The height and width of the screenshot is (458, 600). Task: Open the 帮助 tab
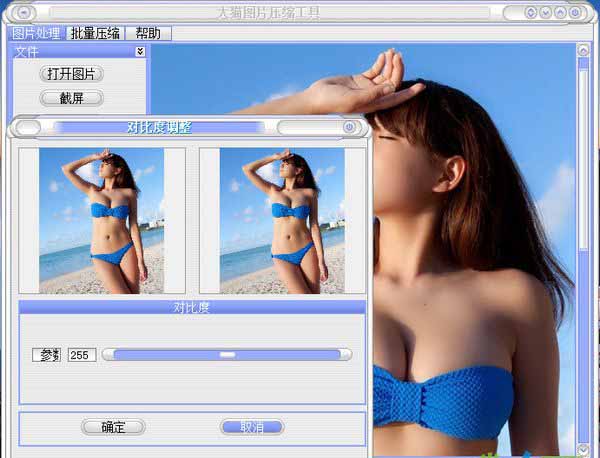[147, 33]
